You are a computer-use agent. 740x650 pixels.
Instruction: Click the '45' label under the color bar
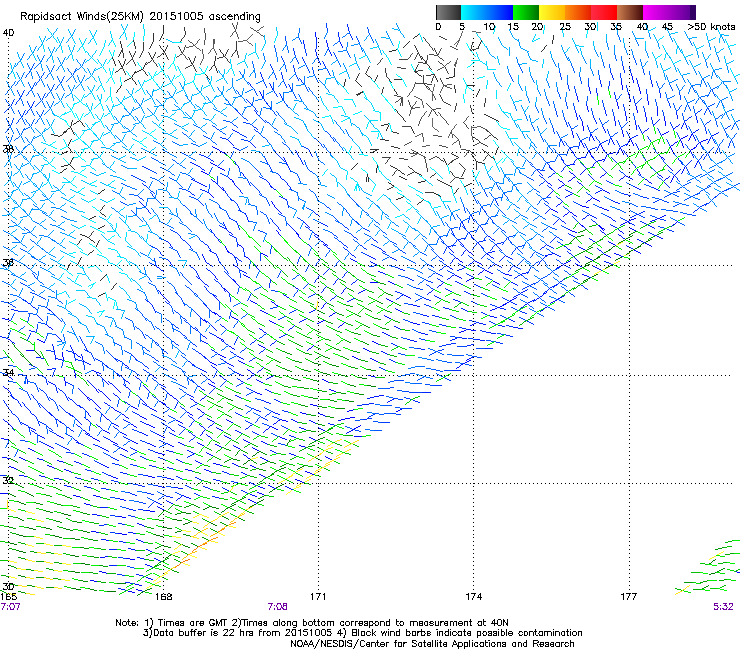point(667,27)
